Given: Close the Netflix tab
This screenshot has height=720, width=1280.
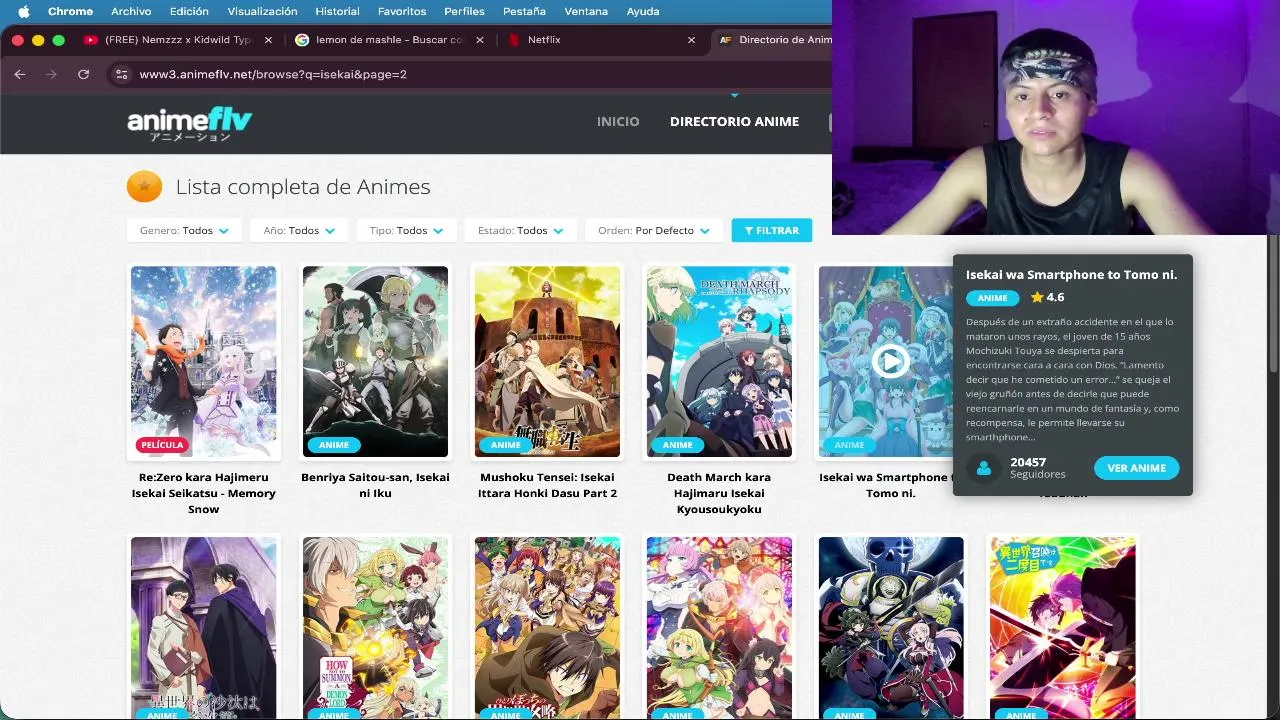Looking at the screenshot, I should click(691, 40).
